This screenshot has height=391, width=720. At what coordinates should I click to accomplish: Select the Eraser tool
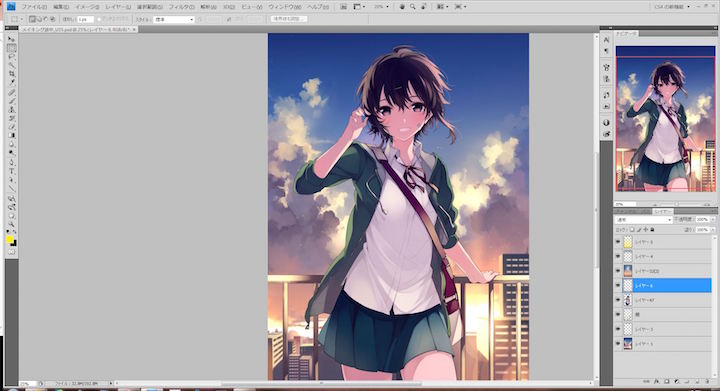[x=11, y=127]
